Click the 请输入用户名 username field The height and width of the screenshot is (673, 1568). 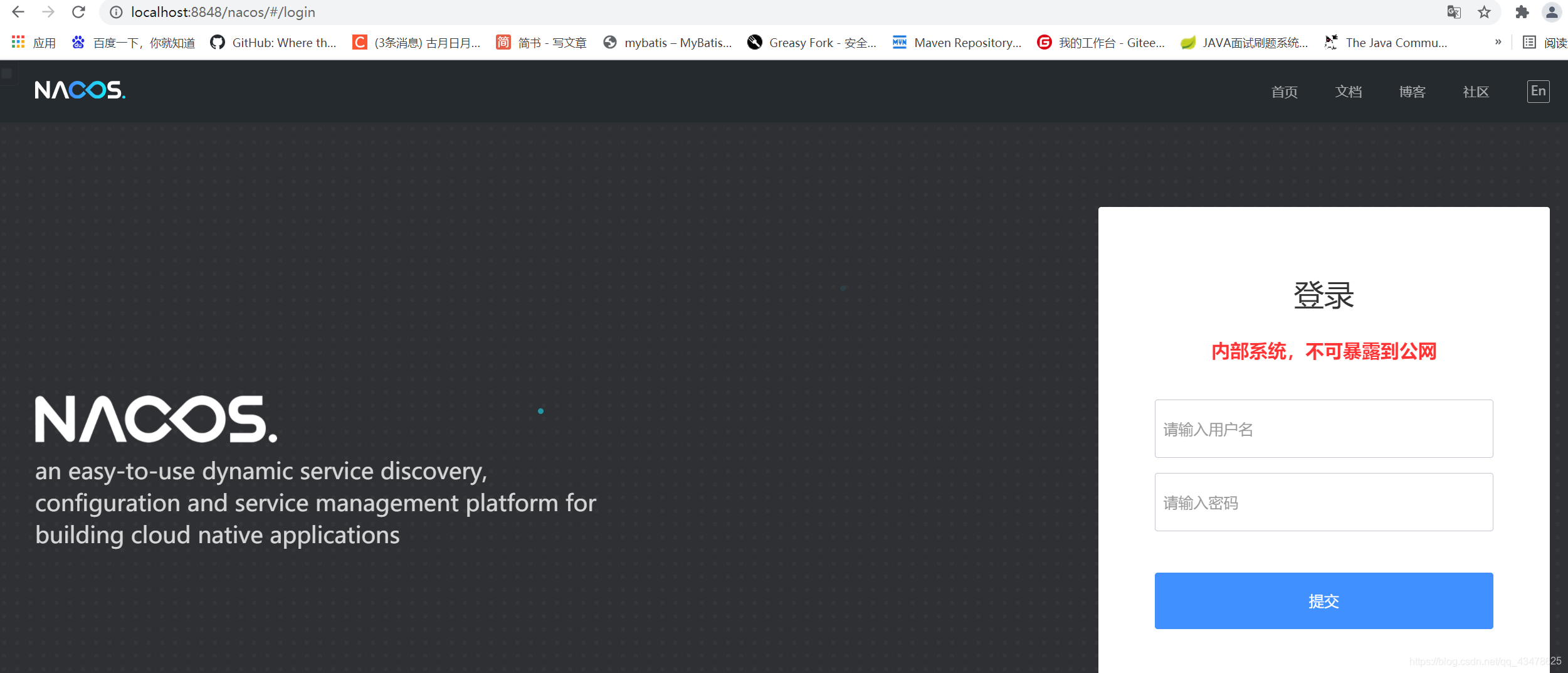click(x=1323, y=429)
